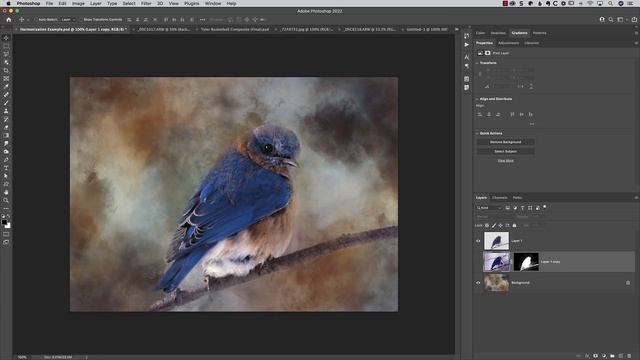This screenshot has width=640, height=360.
Task: Select the Background layer thumbnail
Action: coord(496,282)
